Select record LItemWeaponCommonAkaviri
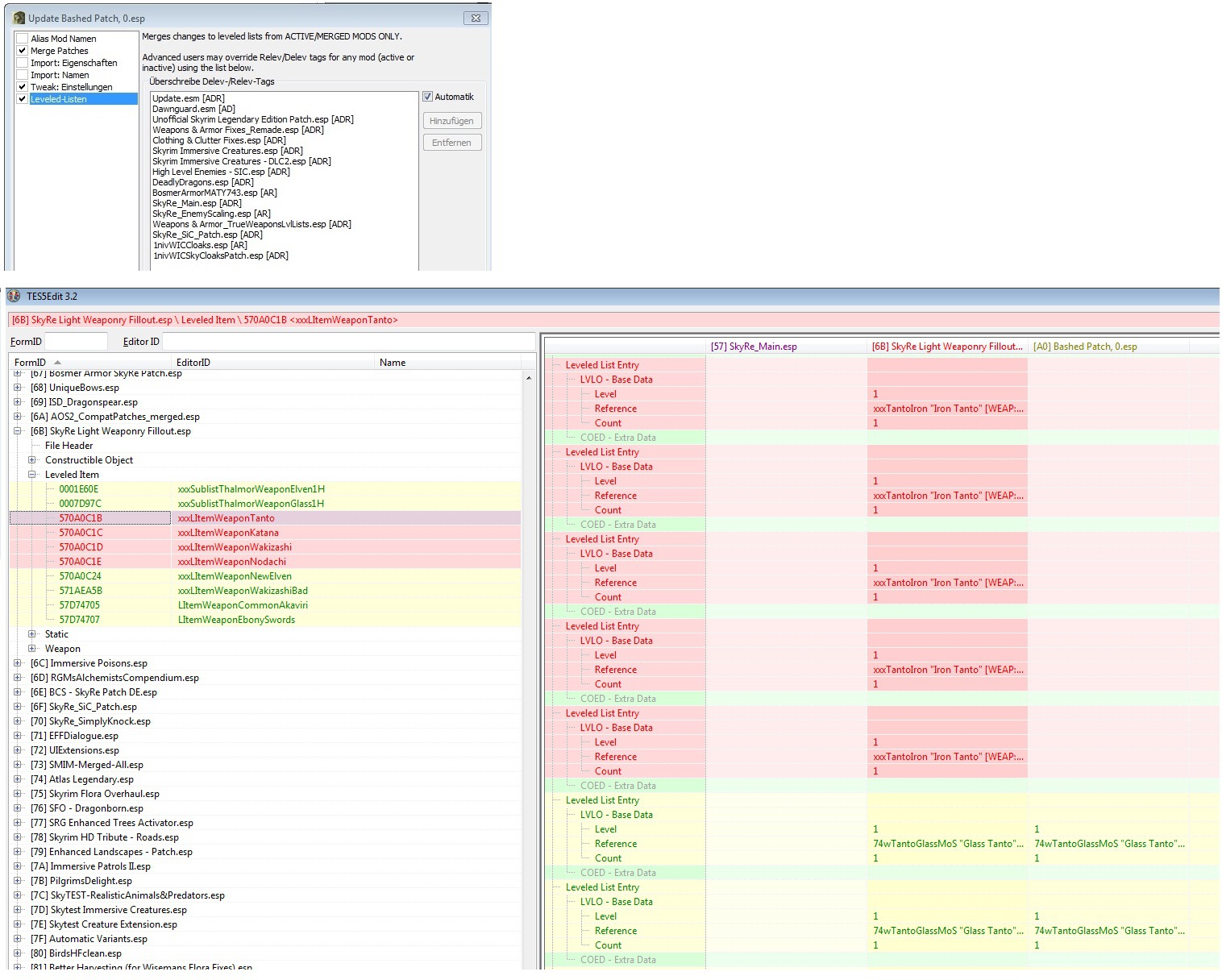1222x980 pixels. 265,605
